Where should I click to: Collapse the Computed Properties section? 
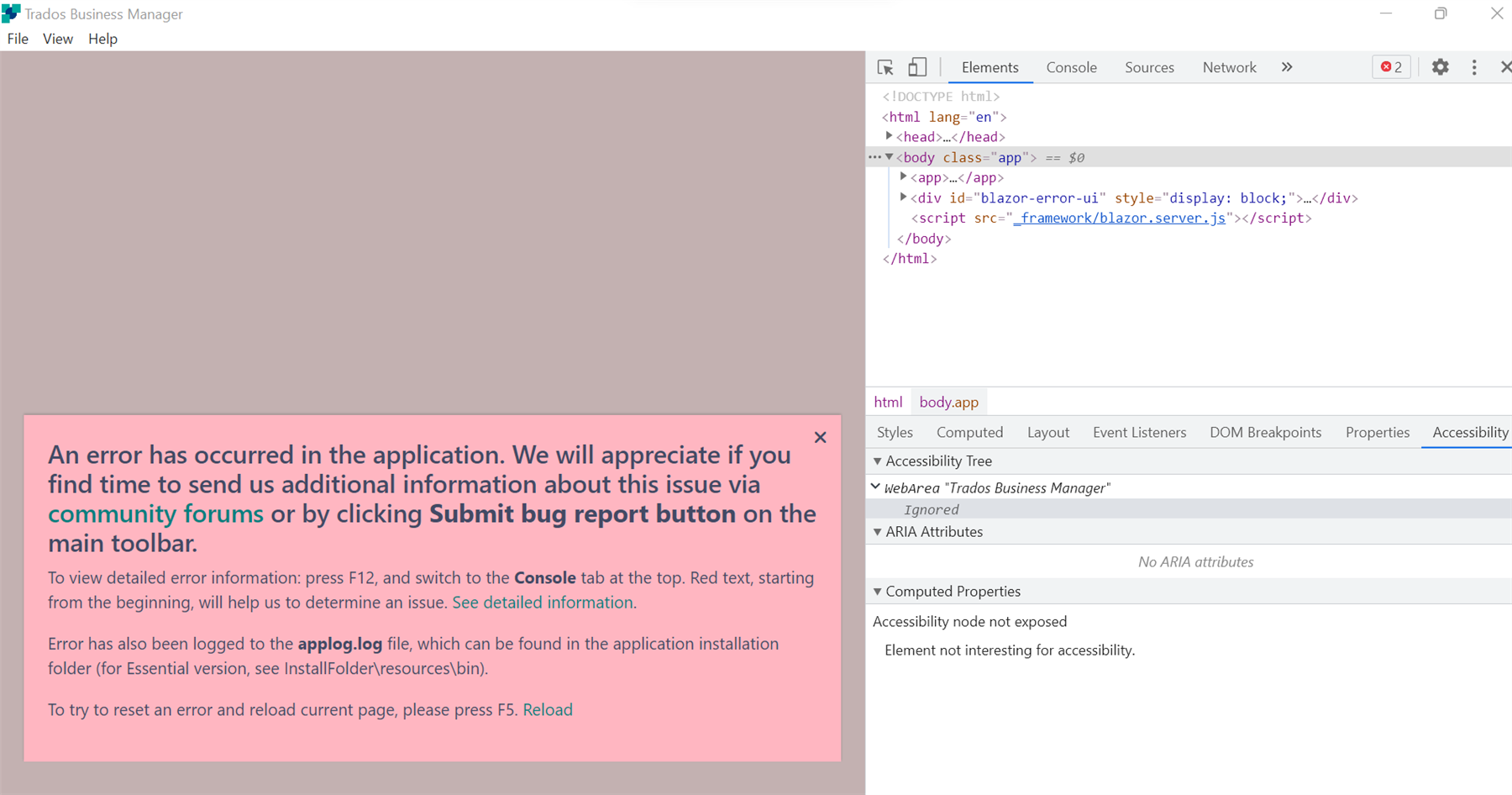click(x=878, y=592)
